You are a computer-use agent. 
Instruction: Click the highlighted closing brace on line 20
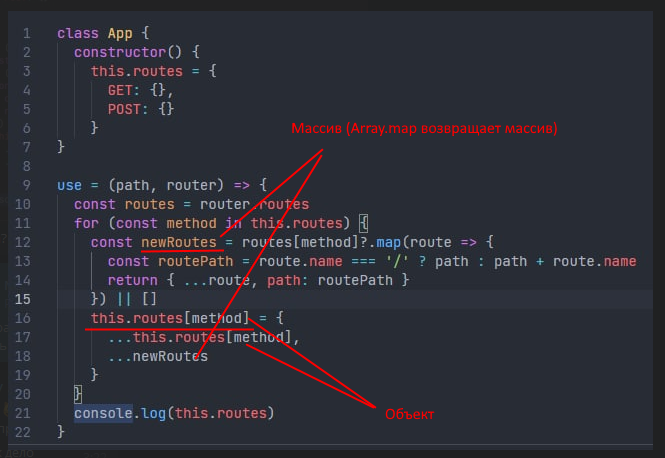click(x=78, y=394)
